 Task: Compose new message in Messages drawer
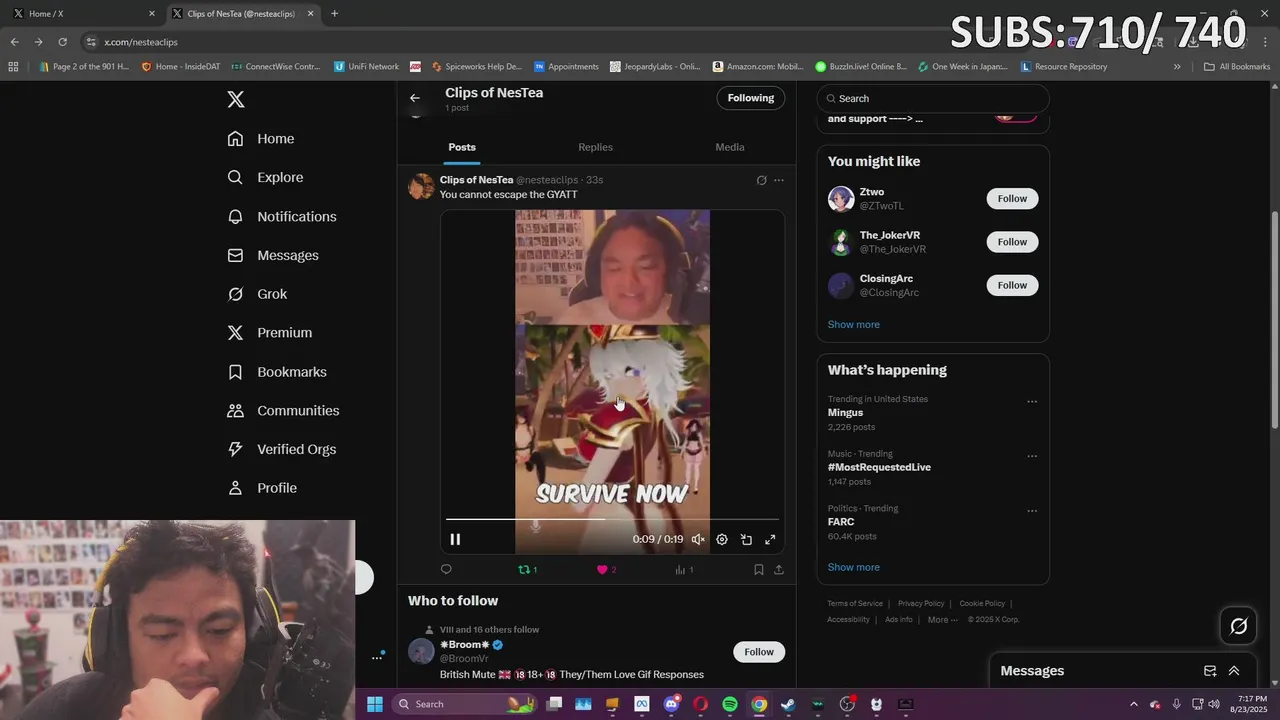[1210, 671]
